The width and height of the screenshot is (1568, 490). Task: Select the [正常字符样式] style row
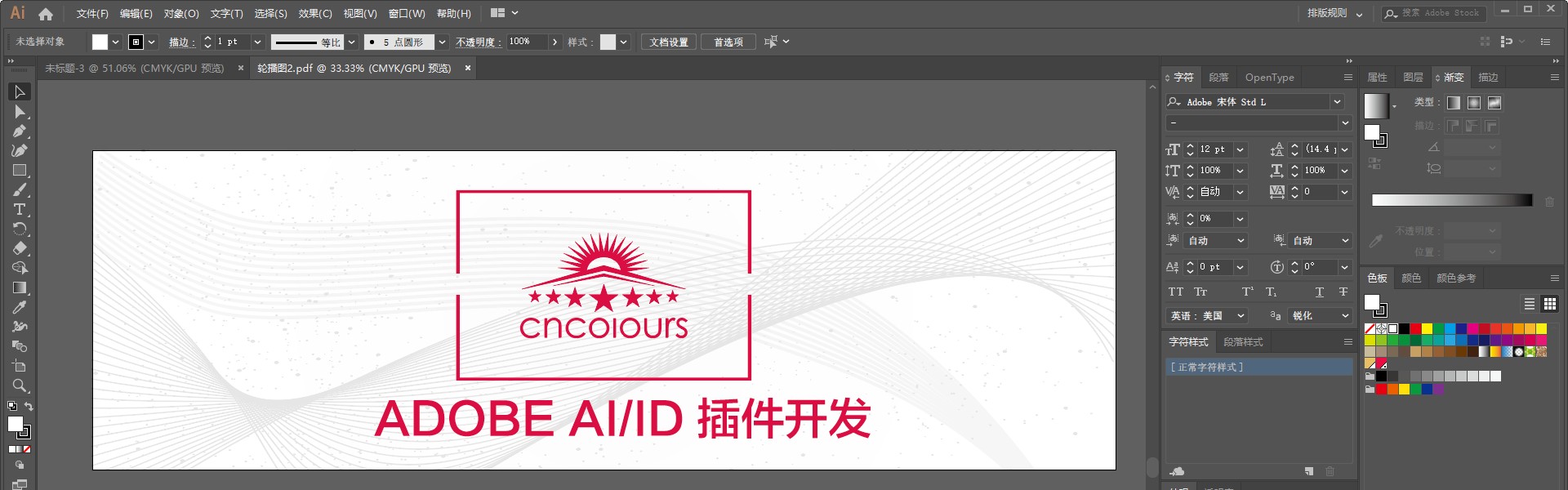[x=1259, y=367]
